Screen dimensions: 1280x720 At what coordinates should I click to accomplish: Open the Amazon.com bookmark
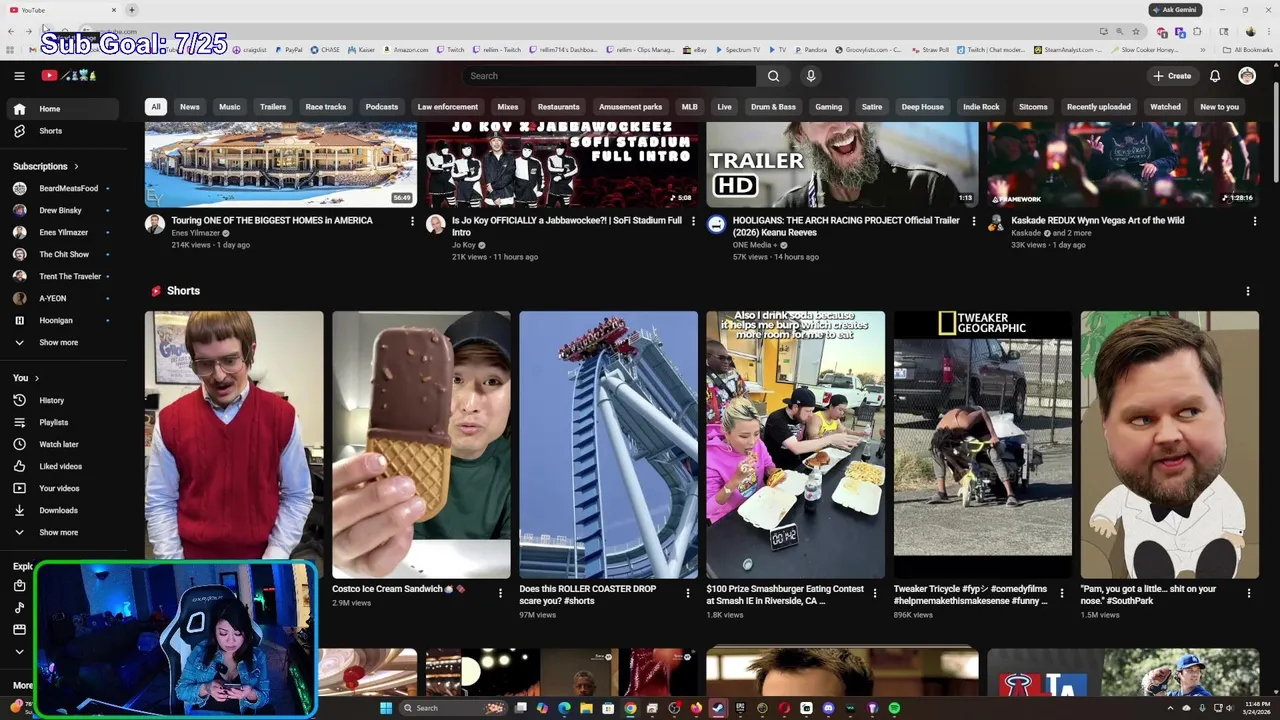(406, 49)
